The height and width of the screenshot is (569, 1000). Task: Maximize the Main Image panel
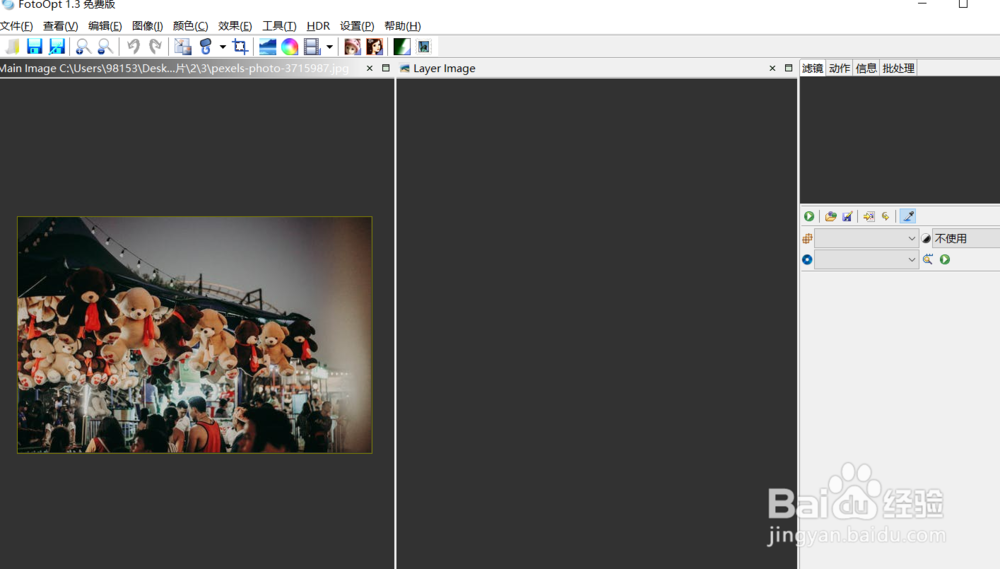[x=386, y=68]
